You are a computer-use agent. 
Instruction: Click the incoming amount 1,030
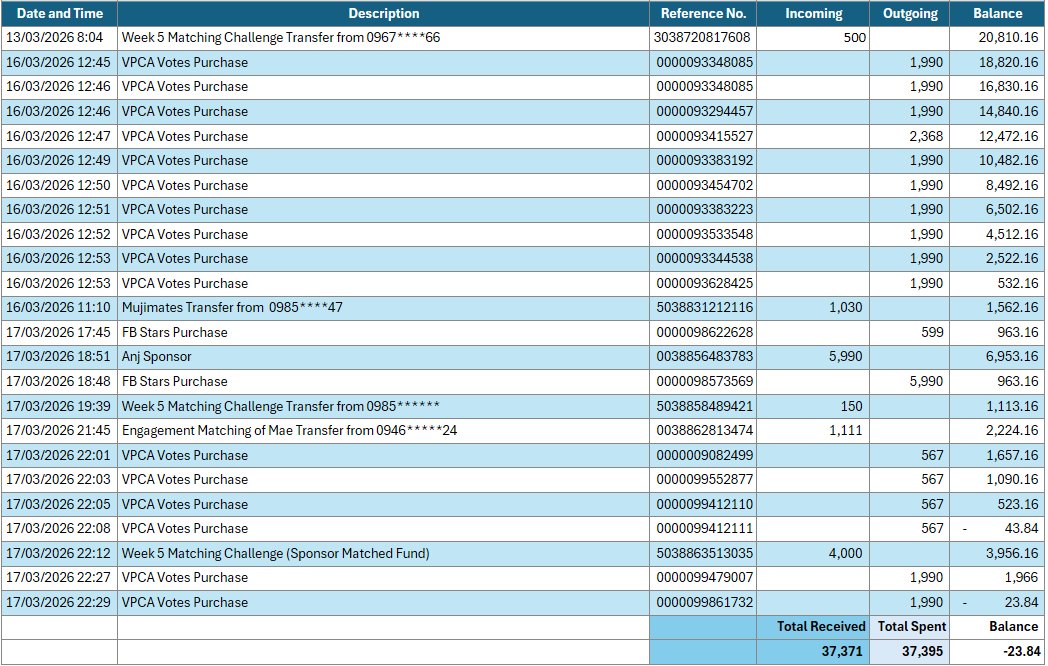(x=845, y=308)
